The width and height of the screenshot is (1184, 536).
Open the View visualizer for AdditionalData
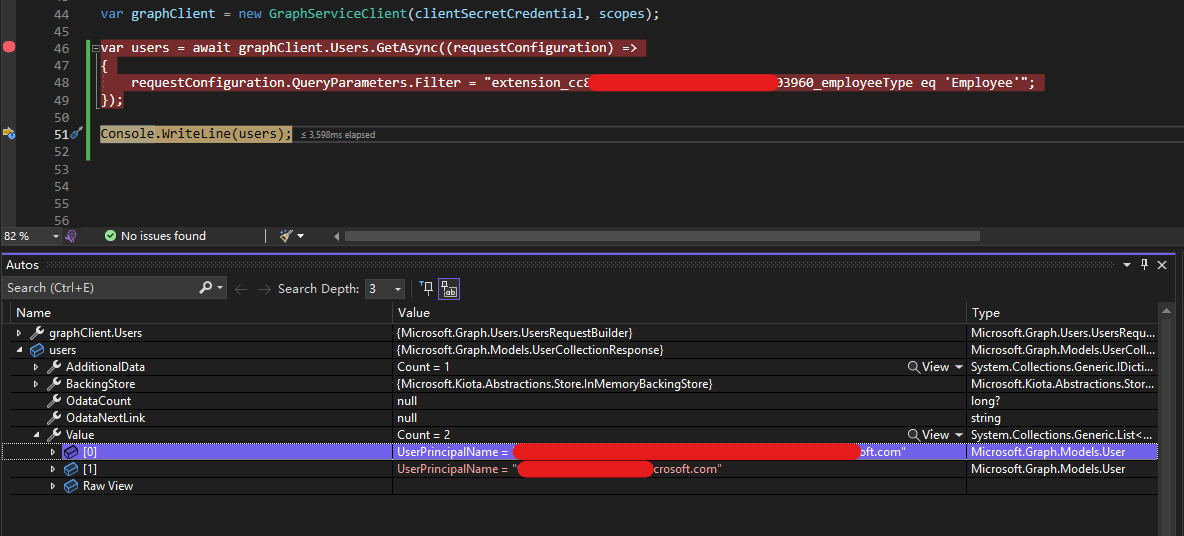pos(929,367)
